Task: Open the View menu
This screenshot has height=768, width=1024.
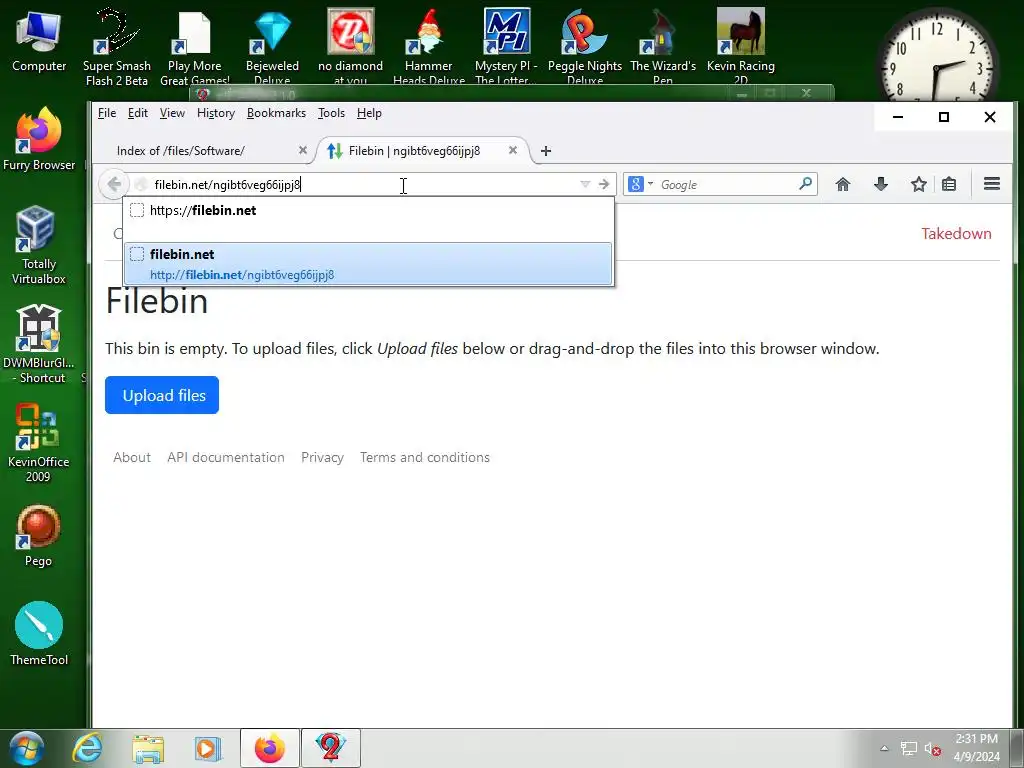Action: point(172,113)
